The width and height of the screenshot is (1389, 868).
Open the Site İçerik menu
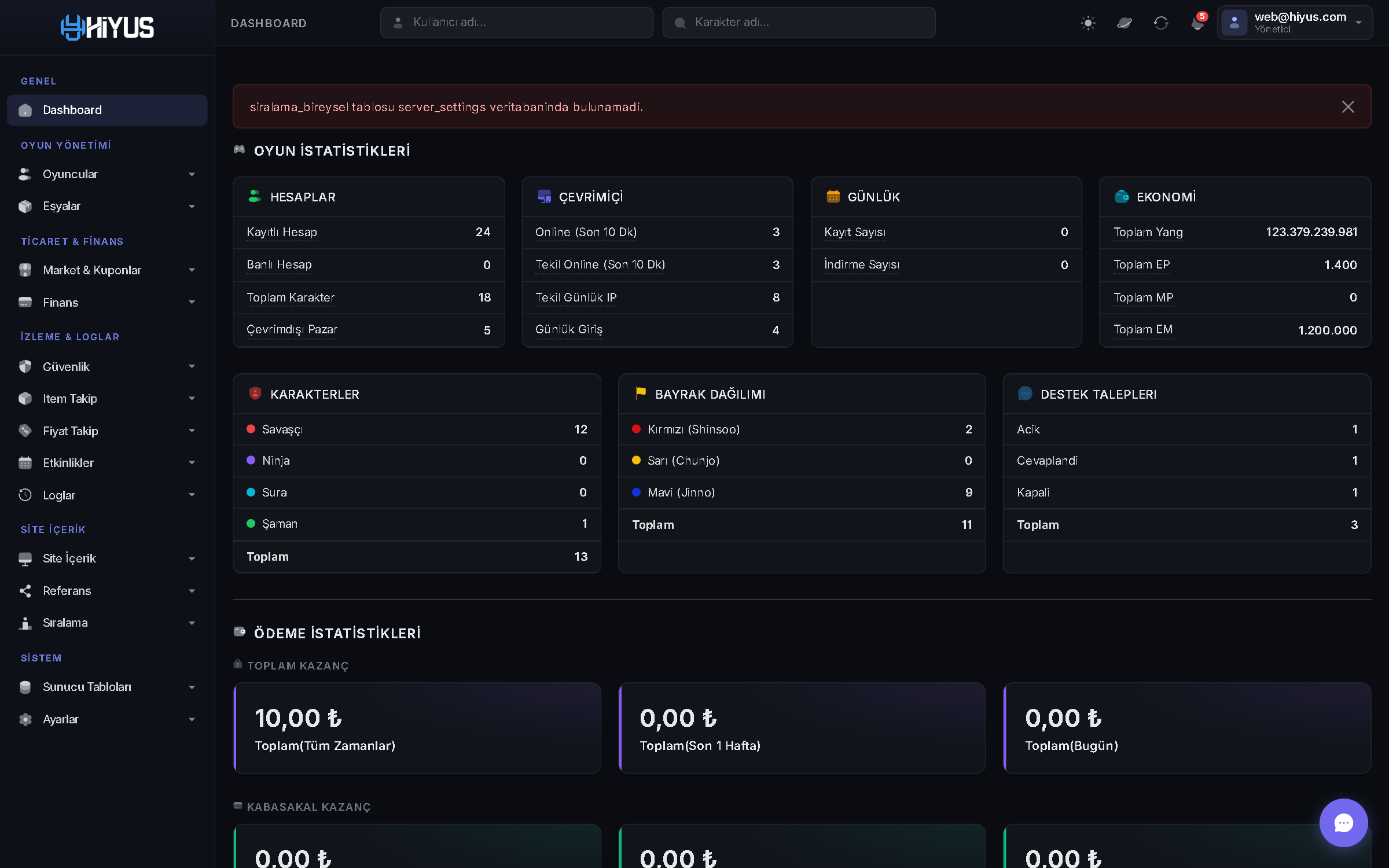(107, 558)
